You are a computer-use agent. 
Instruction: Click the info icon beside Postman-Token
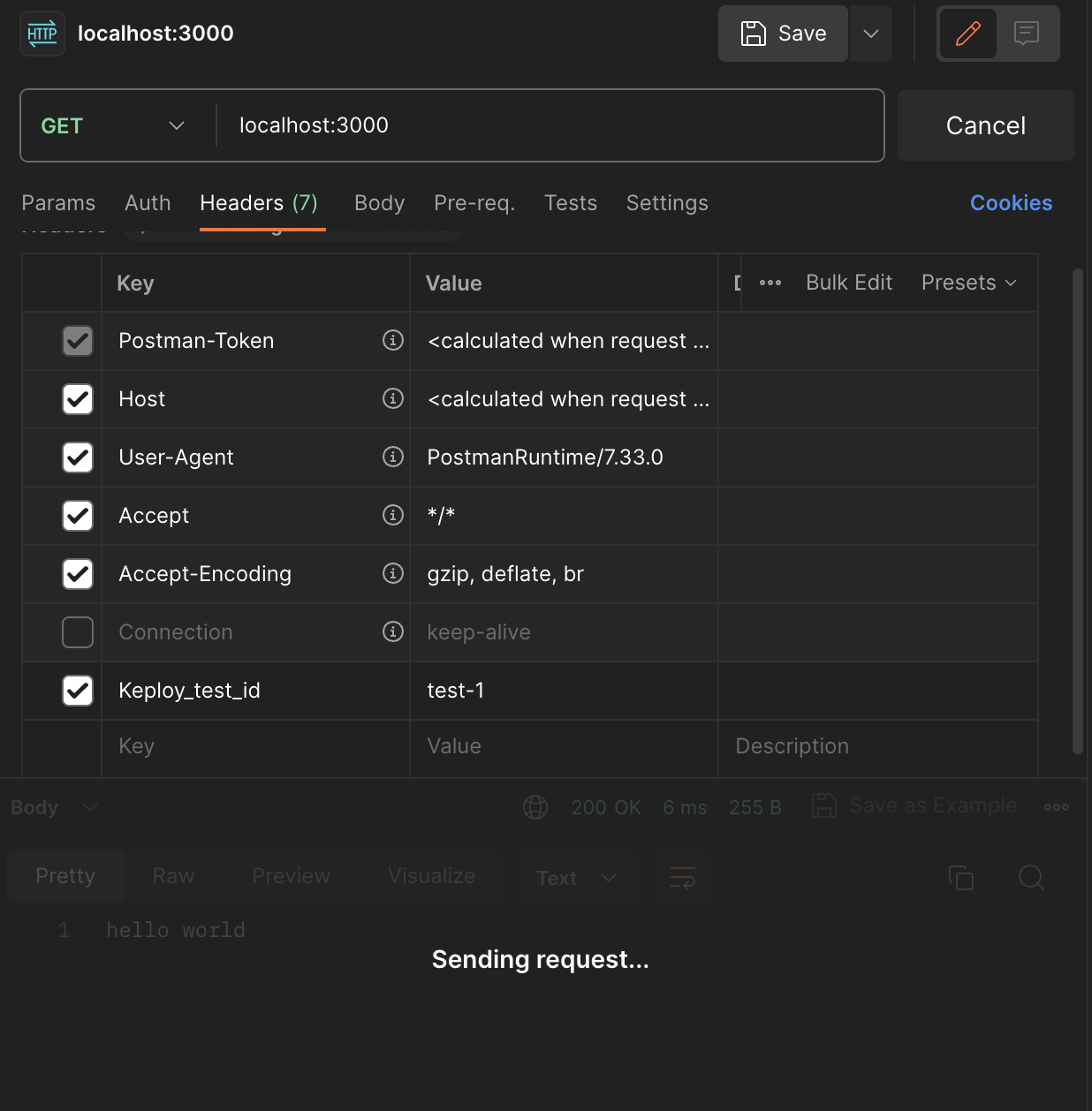tap(392, 340)
